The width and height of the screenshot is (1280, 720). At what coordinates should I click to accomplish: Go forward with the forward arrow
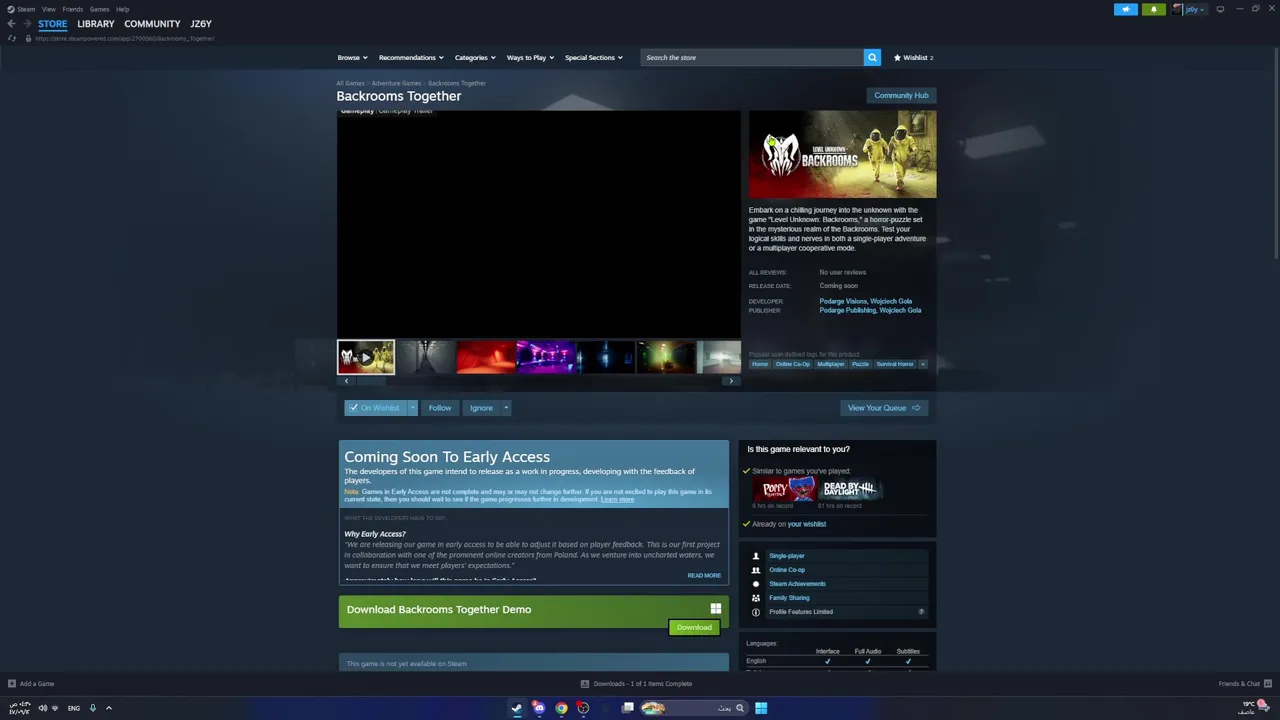click(27, 24)
